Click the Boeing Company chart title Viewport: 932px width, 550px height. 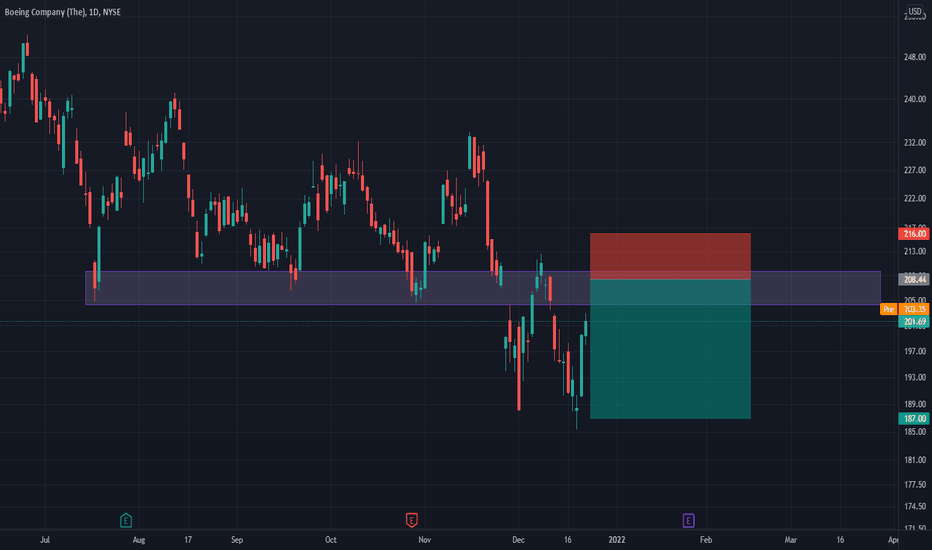pyautogui.click(x=62, y=12)
